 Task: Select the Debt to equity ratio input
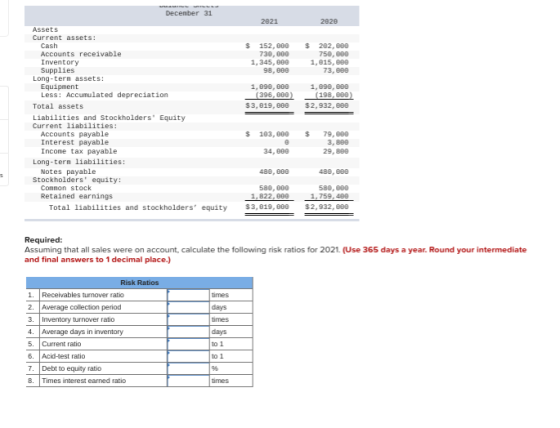[x=188, y=368]
